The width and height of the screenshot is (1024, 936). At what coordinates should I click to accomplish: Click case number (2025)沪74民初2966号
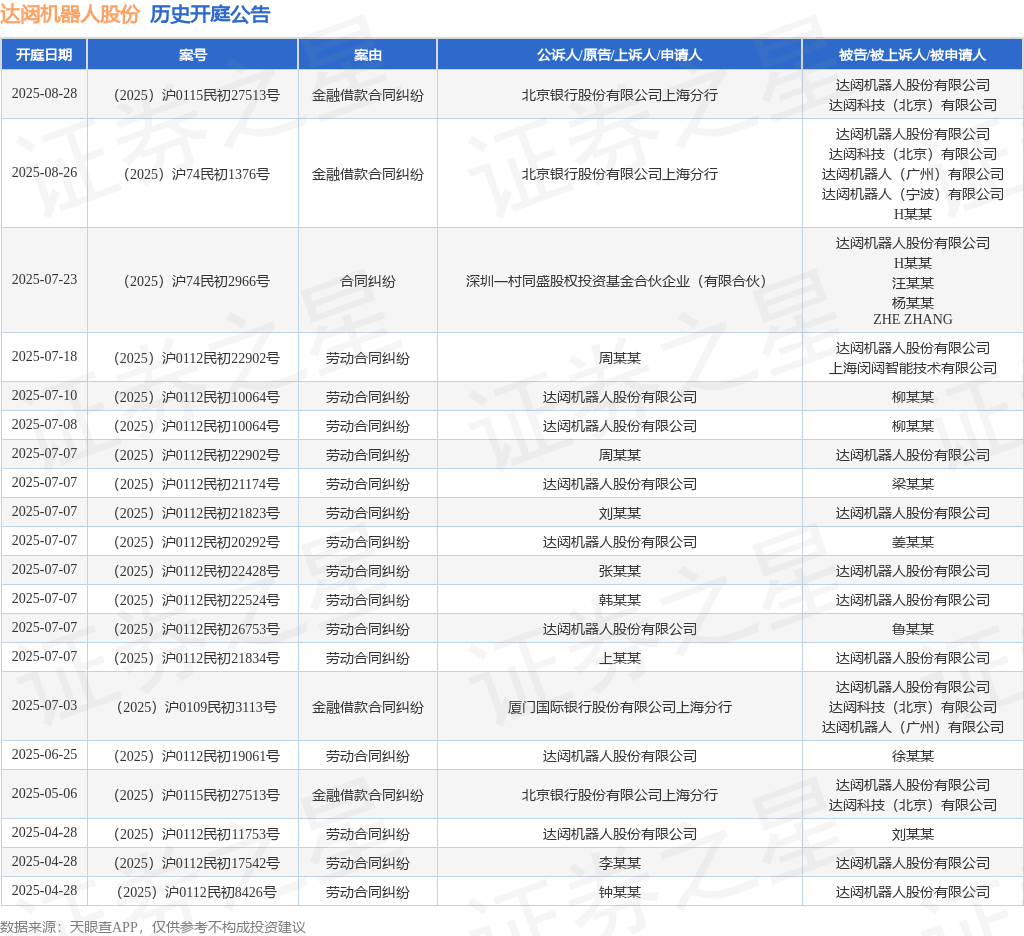tap(197, 282)
